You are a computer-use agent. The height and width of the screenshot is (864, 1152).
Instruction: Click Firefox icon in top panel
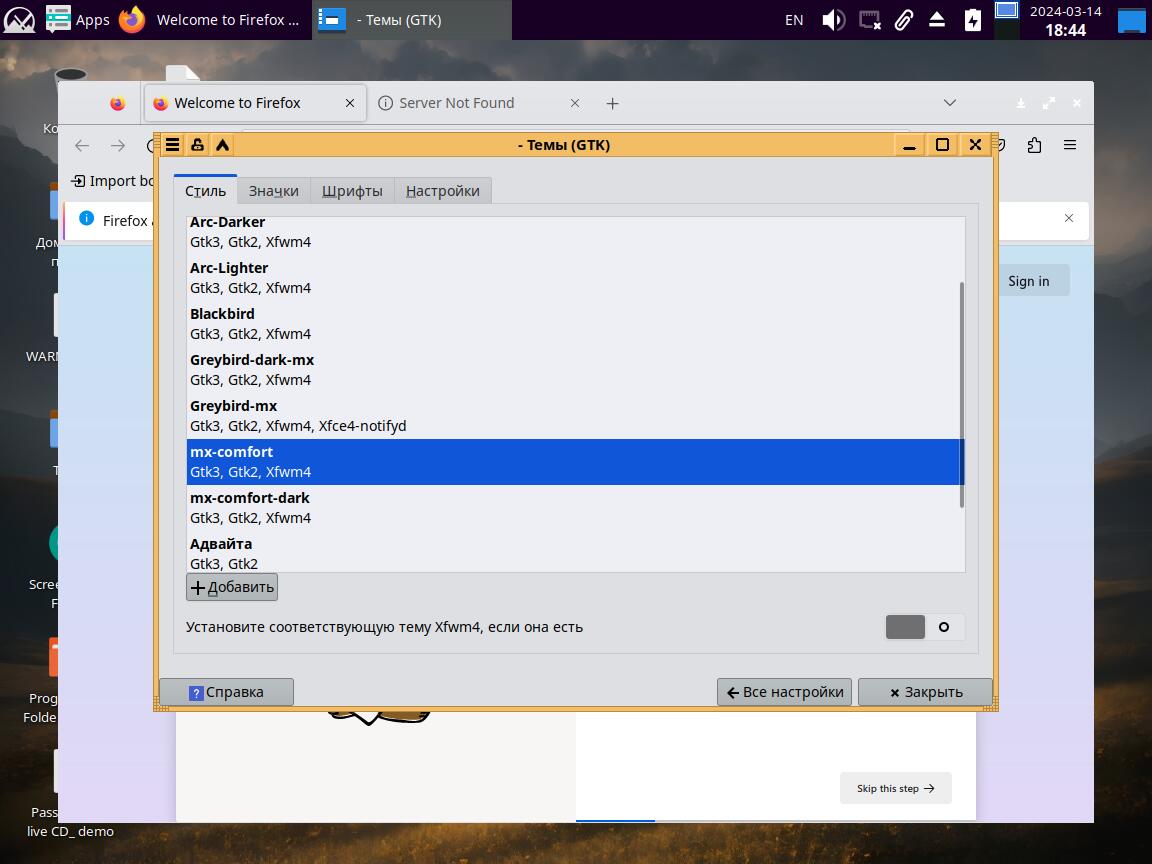[132, 20]
